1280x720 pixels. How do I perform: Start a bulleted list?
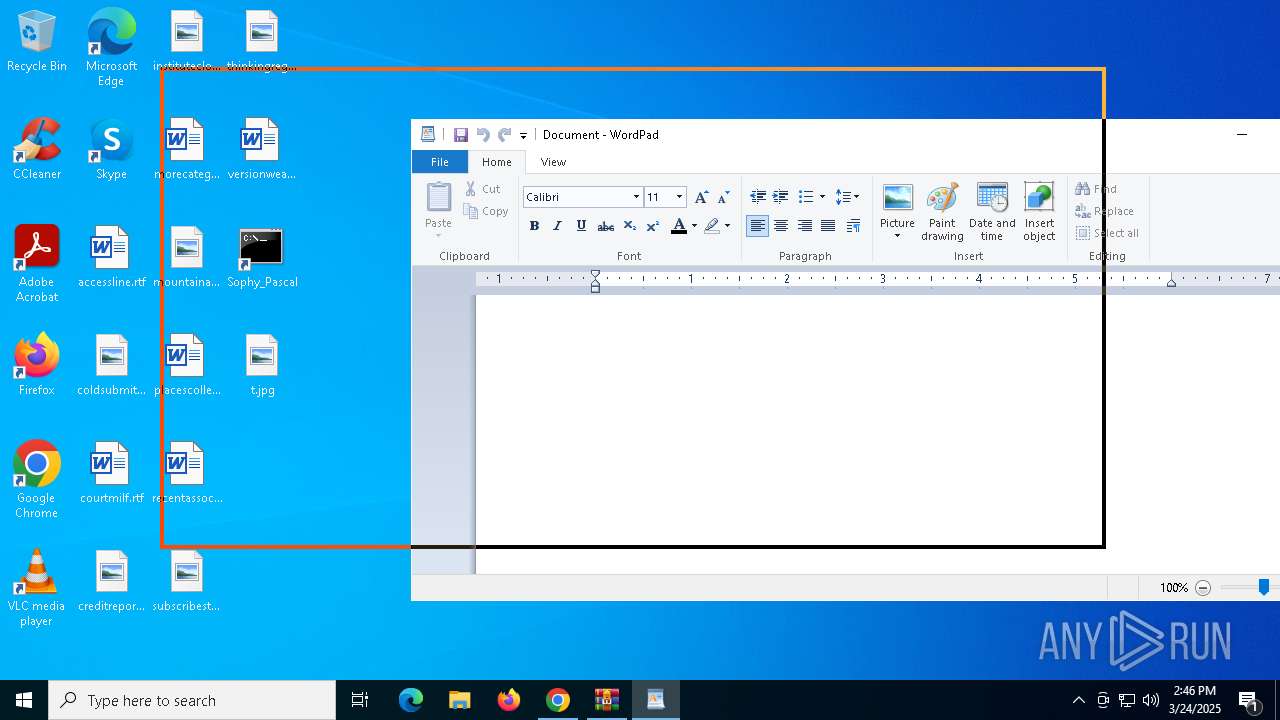point(806,197)
